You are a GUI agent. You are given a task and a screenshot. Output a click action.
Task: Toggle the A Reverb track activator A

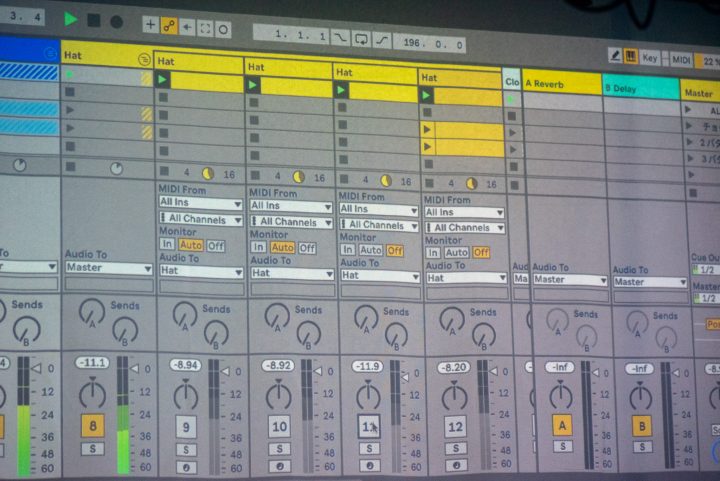click(562, 426)
